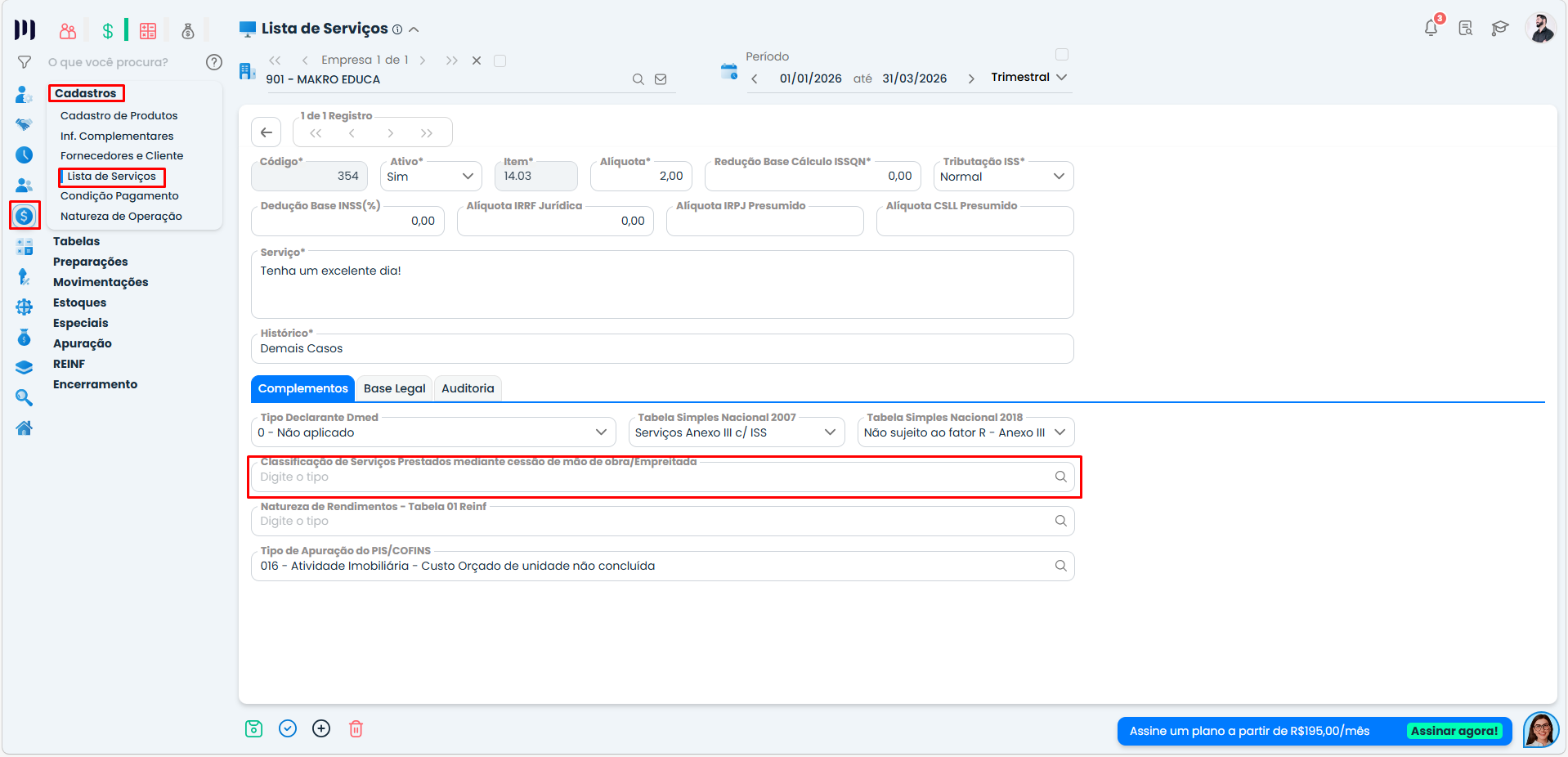1568x757 pixels.
Task: Open the notifications bell icon
Action: (1431, 28)
